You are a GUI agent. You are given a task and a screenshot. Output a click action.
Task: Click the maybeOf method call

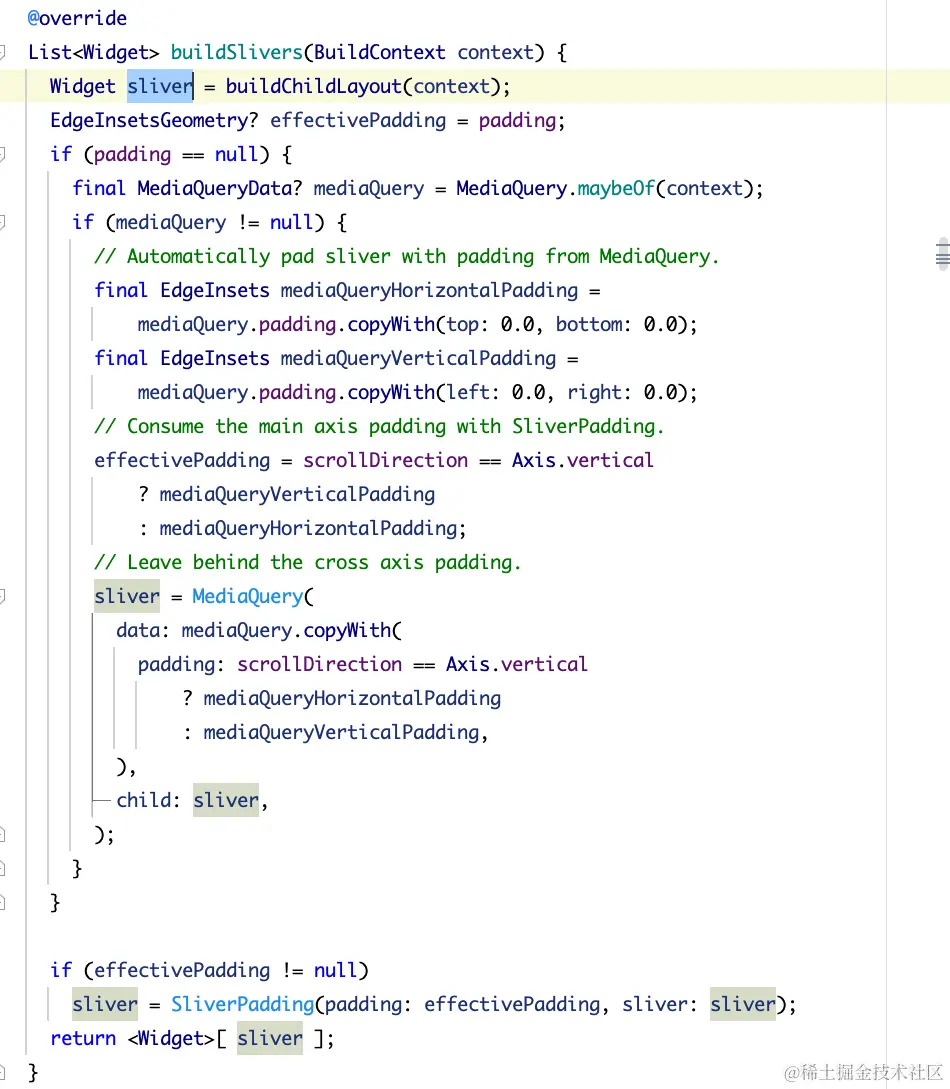coord(616,188)
